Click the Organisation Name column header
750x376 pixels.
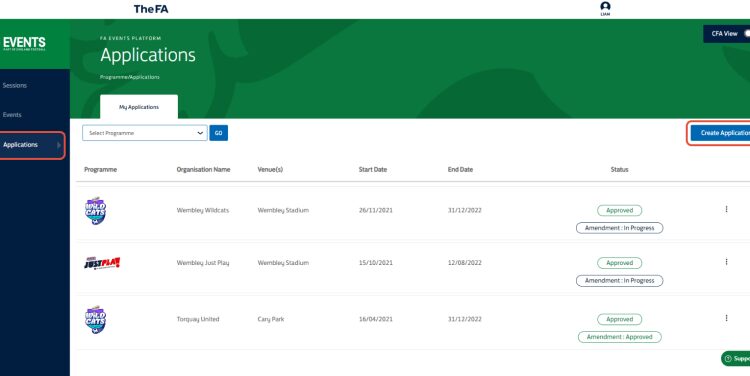click(203, 170)
